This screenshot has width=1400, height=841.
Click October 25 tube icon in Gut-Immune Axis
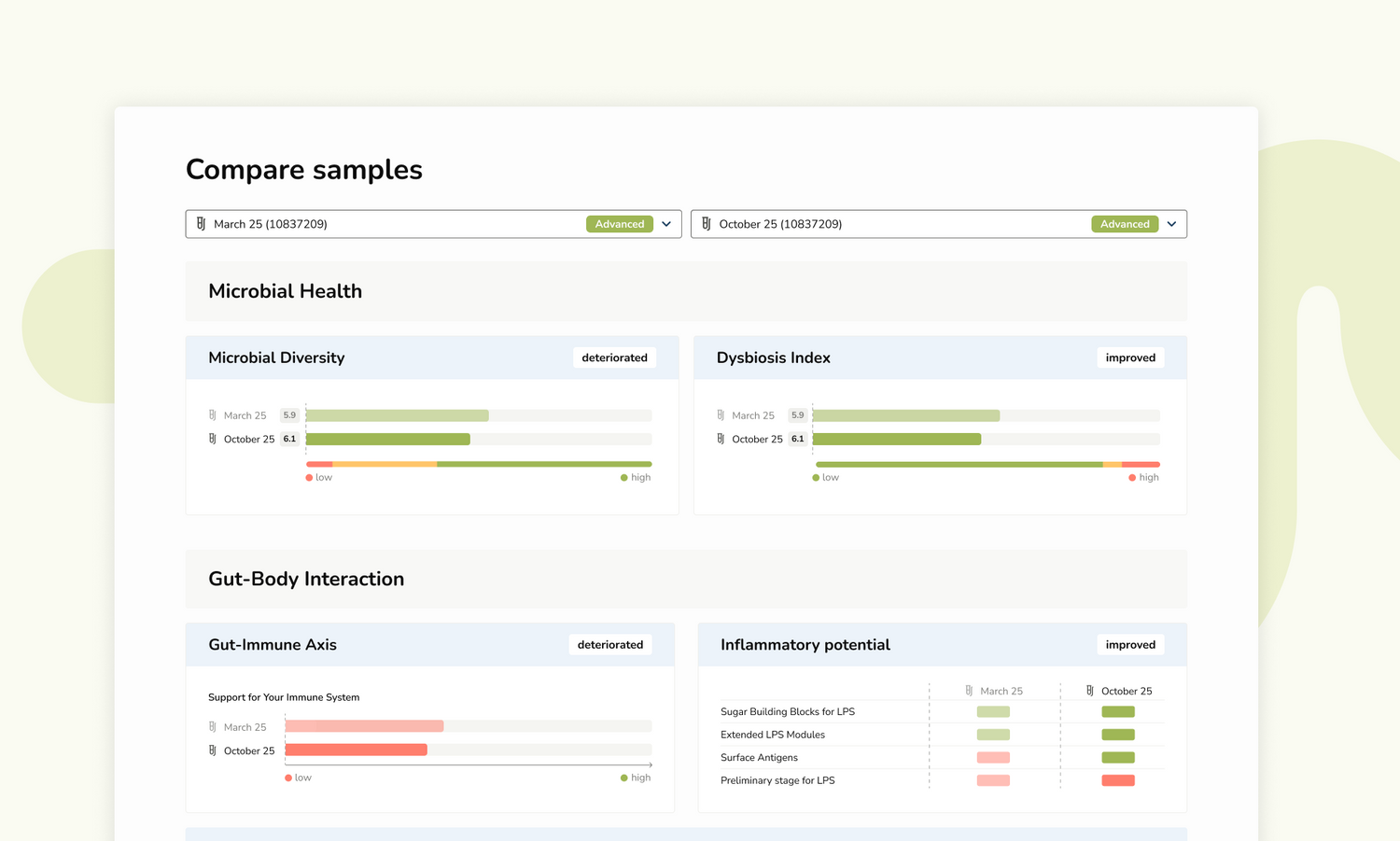tap(213, 750)
